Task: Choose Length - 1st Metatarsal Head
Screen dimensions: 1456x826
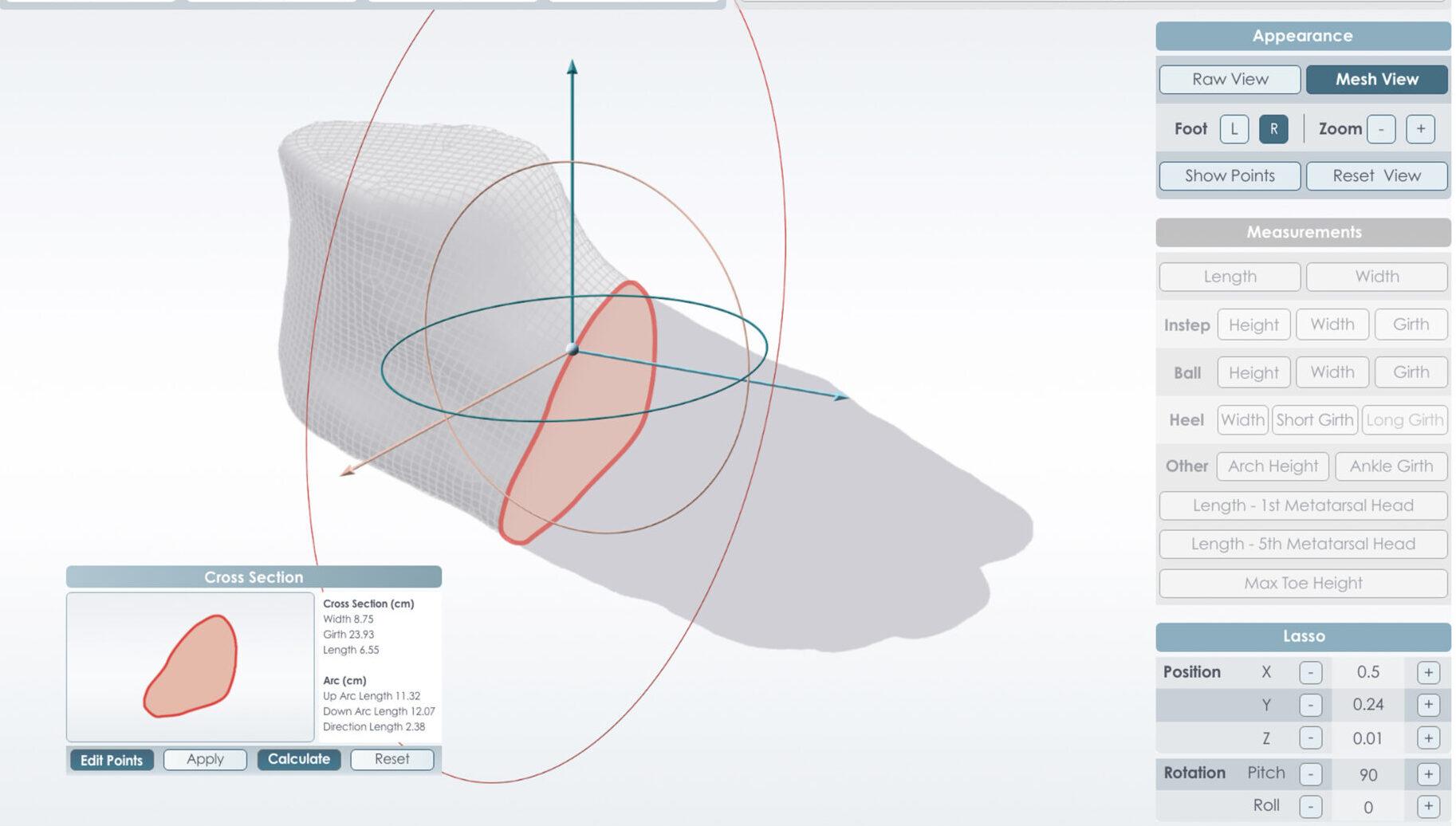Action: pyautogui.click(x=1302, y=505)
